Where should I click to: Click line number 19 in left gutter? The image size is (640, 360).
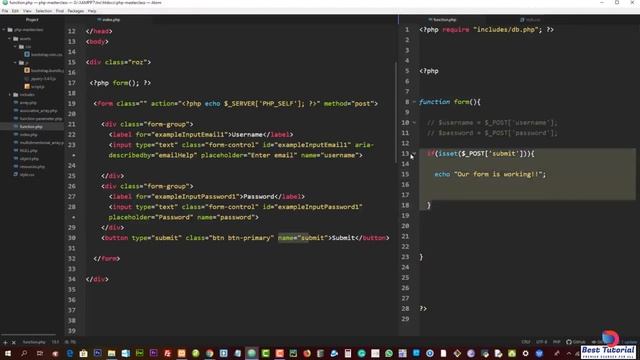72,104
